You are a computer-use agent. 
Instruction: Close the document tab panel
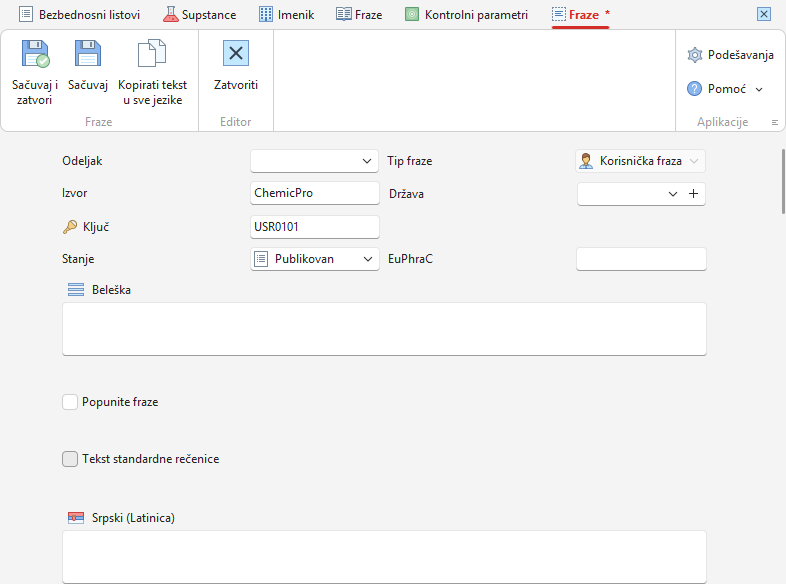pos(763,14)
